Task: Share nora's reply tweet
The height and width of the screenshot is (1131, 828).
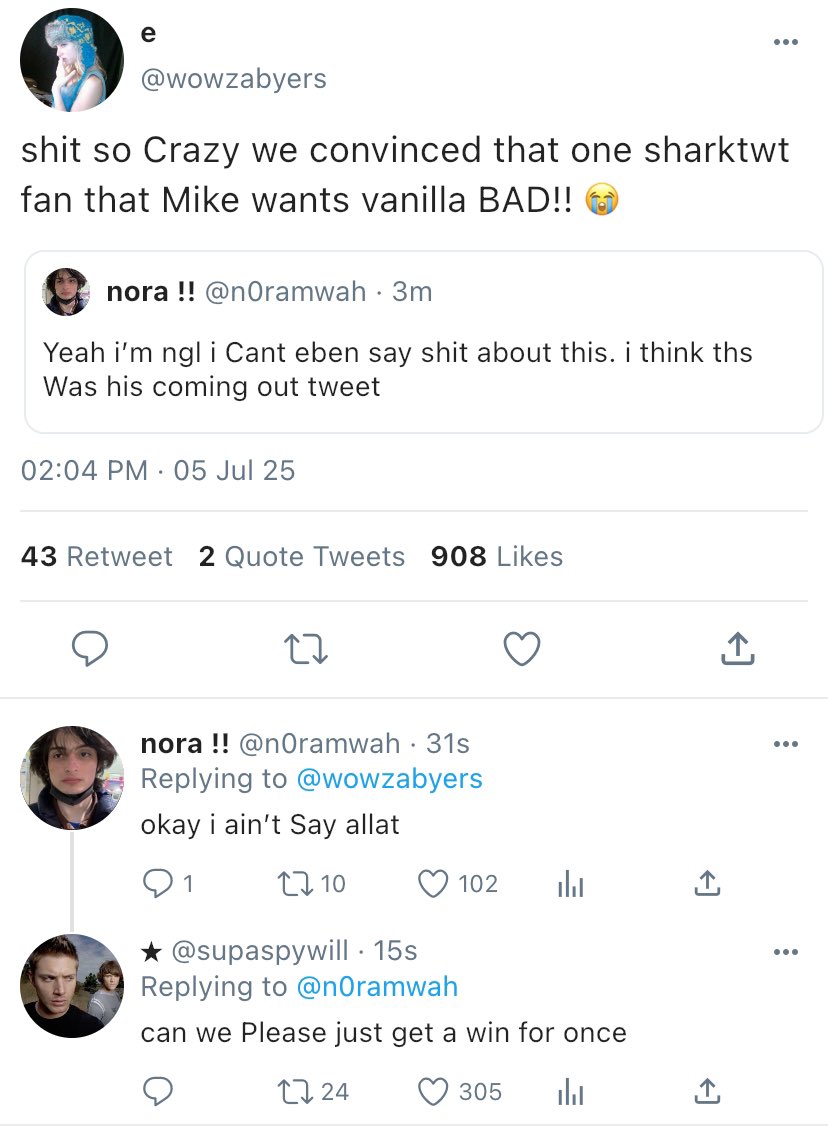Action: point(706,884)
